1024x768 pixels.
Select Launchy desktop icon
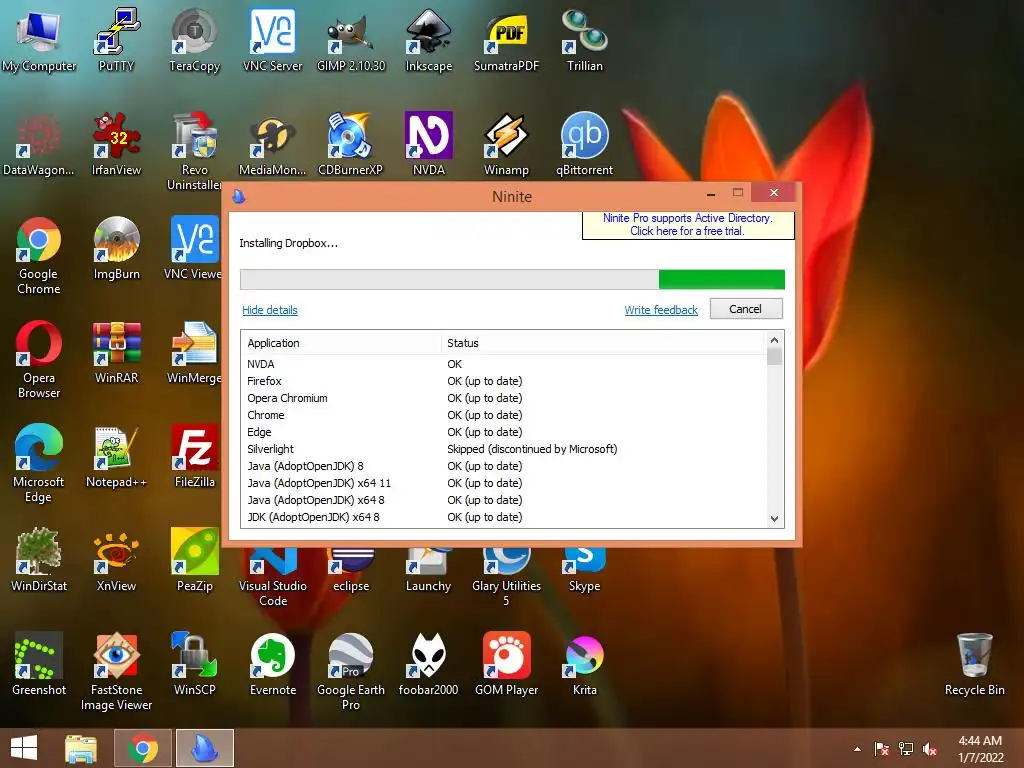click(x=428, y=571)
